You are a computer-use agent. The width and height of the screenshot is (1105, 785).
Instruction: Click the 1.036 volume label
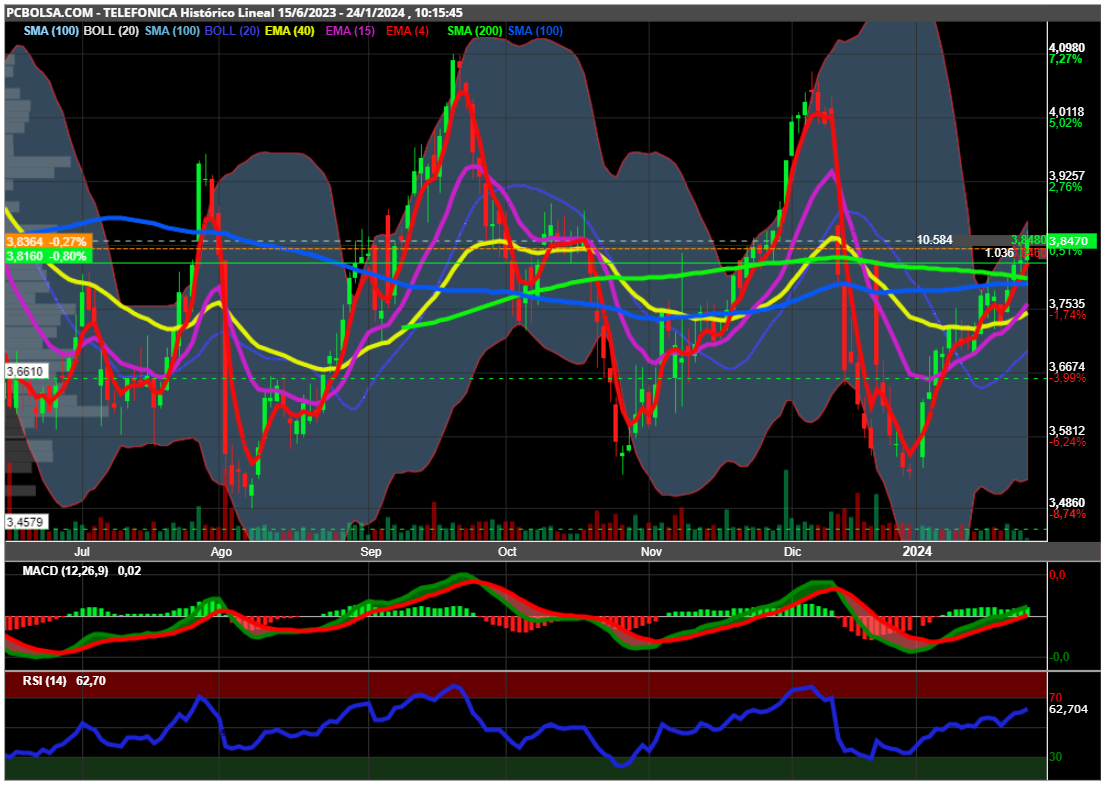999,253
